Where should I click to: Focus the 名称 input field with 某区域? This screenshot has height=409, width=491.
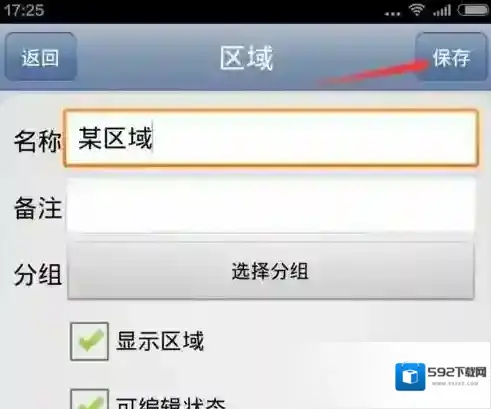coord(271,138)
